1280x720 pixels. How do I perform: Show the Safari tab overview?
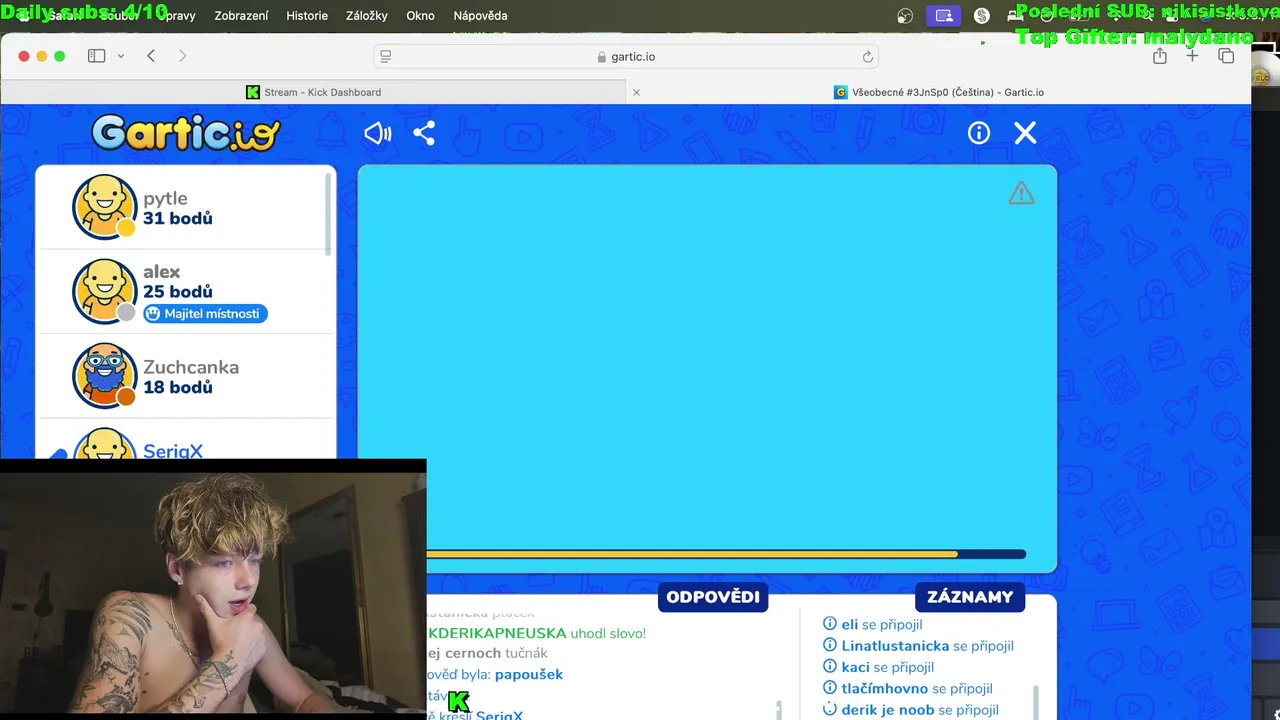pos(1226,56)
